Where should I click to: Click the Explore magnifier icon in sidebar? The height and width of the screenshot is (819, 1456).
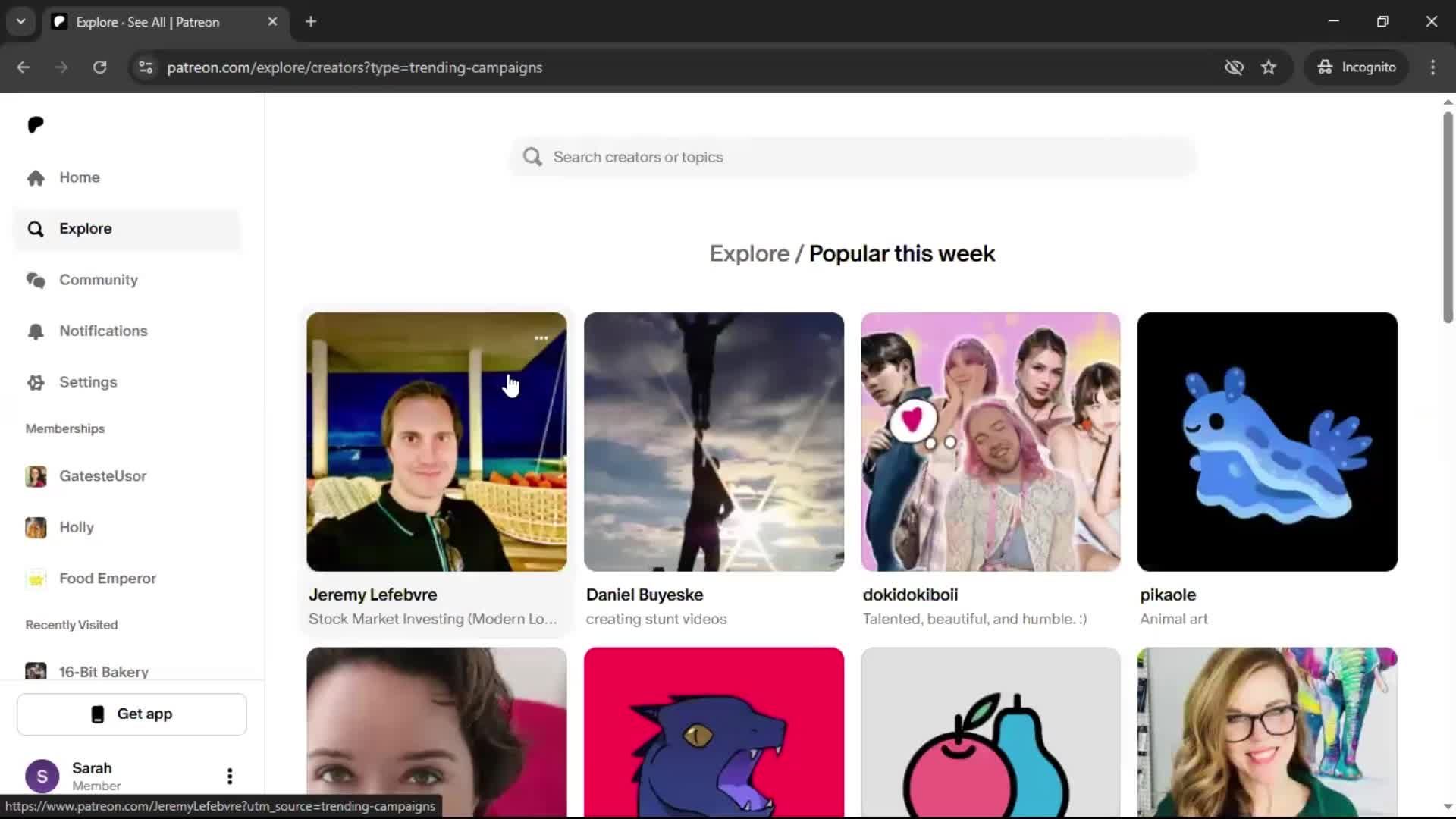pyautogui.click(x=36, y=229)
